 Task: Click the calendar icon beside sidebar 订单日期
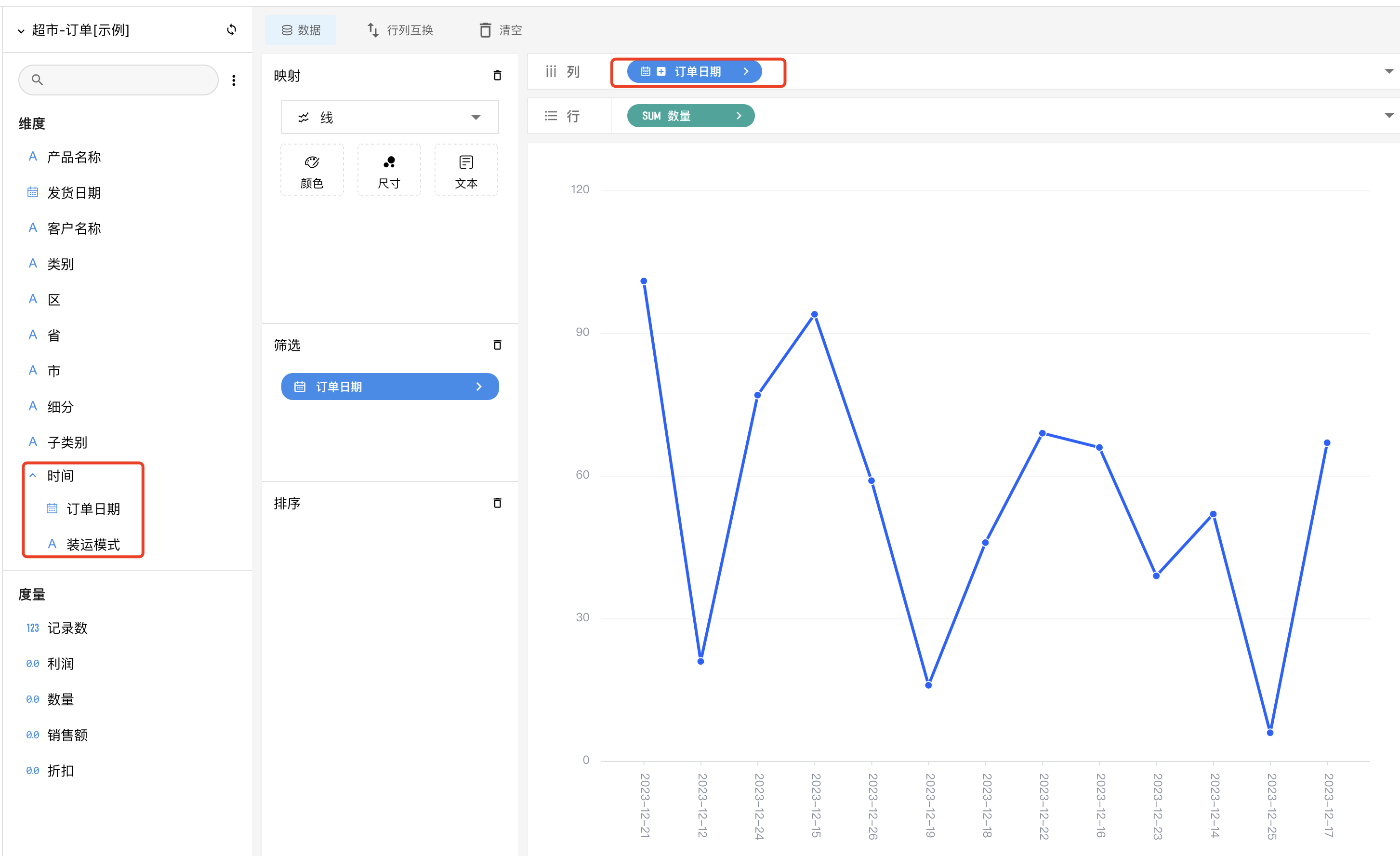click(52, 508)
